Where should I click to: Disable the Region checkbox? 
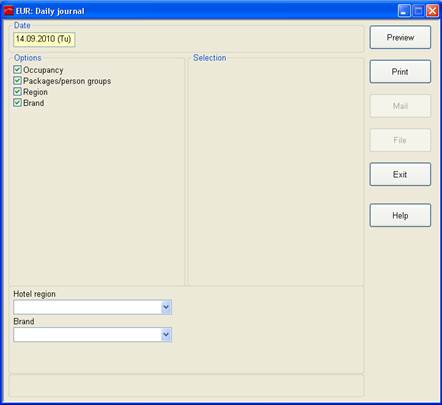pos(17,92)
